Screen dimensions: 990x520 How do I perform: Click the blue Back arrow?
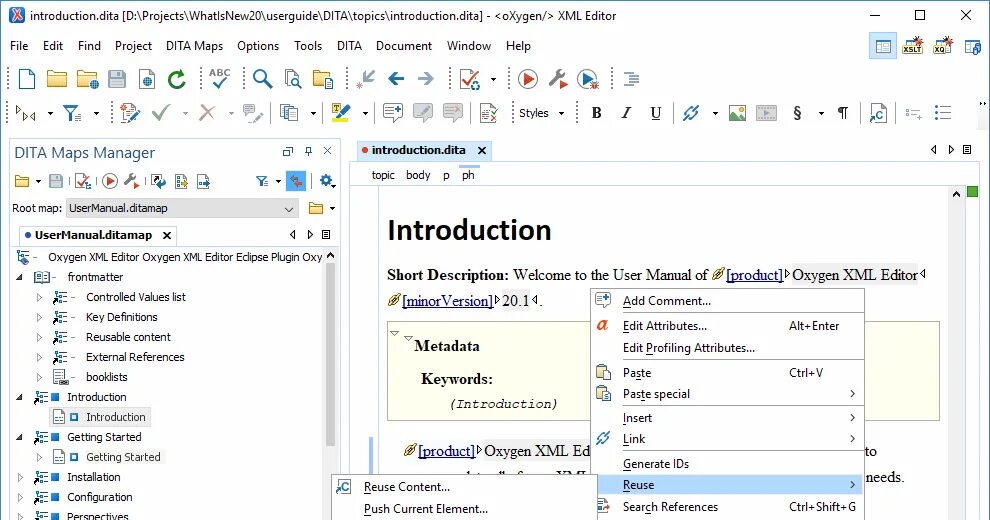[396, 79]
